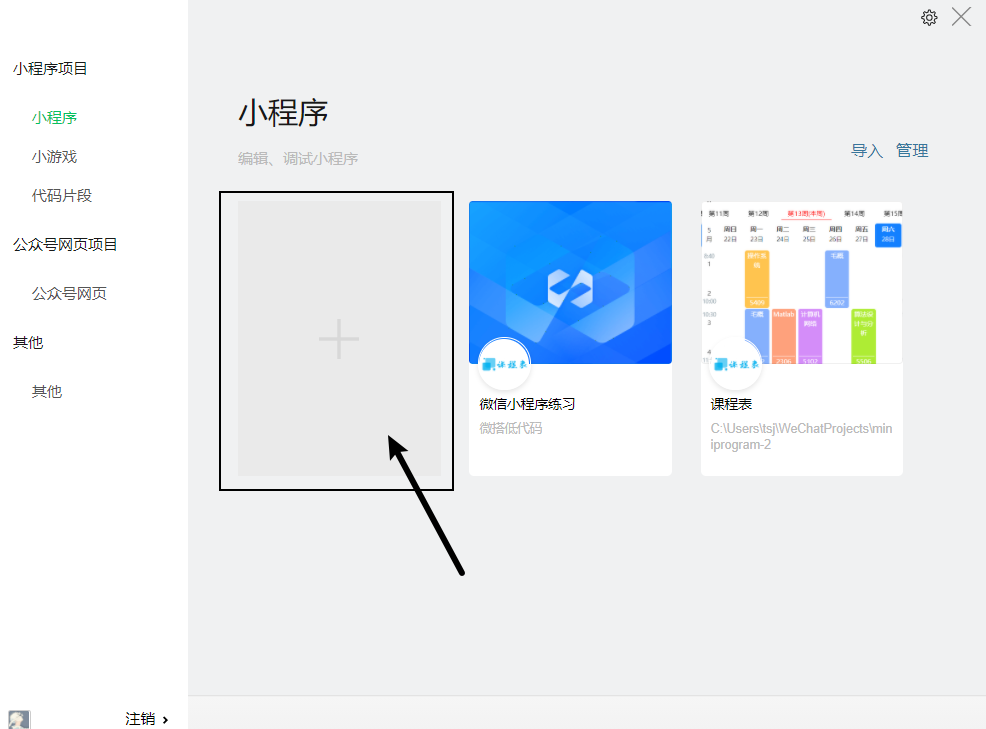Select 小程序 in the sidebar
This screenshot has width=986, height=729.
pyautogui.click(x=55, y=118)
